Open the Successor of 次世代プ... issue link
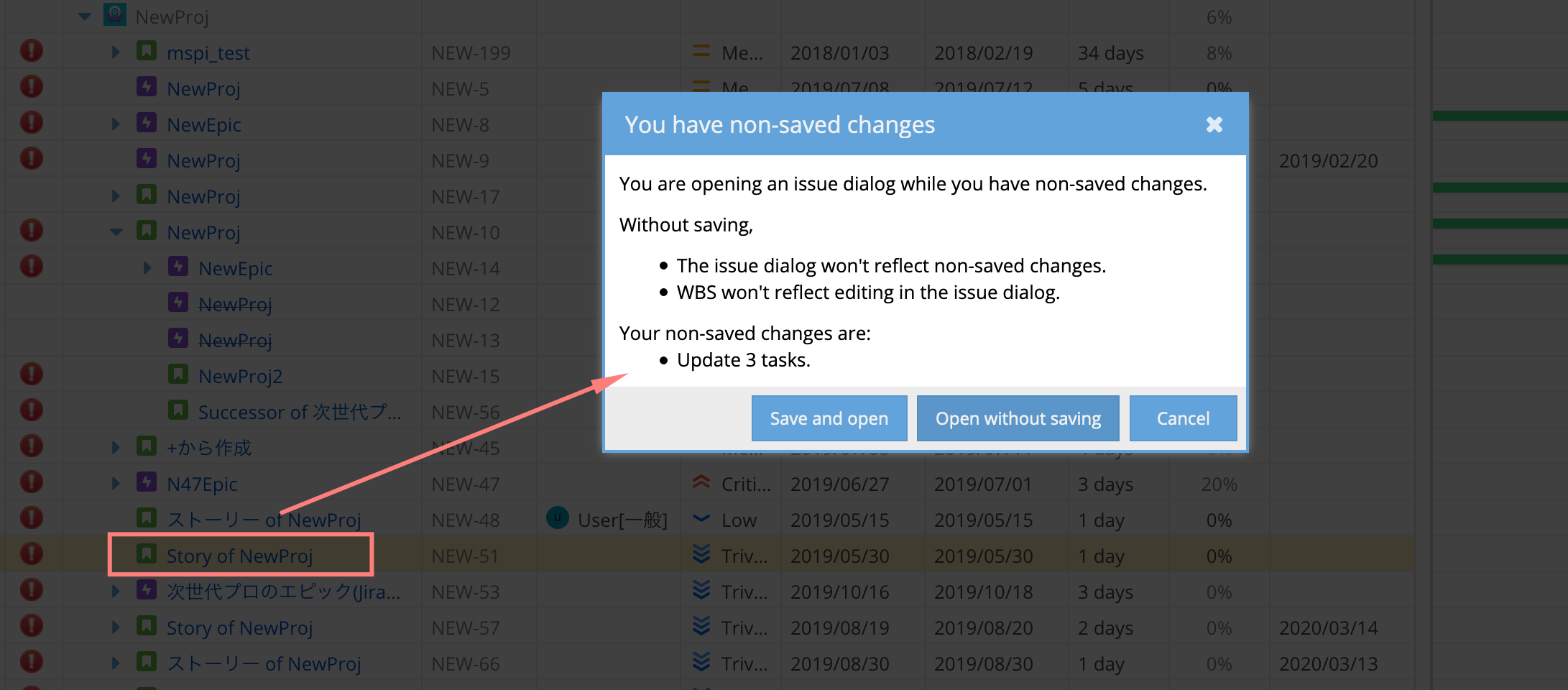The height and width of the screenshot is (690, 1568). (299, 412)
